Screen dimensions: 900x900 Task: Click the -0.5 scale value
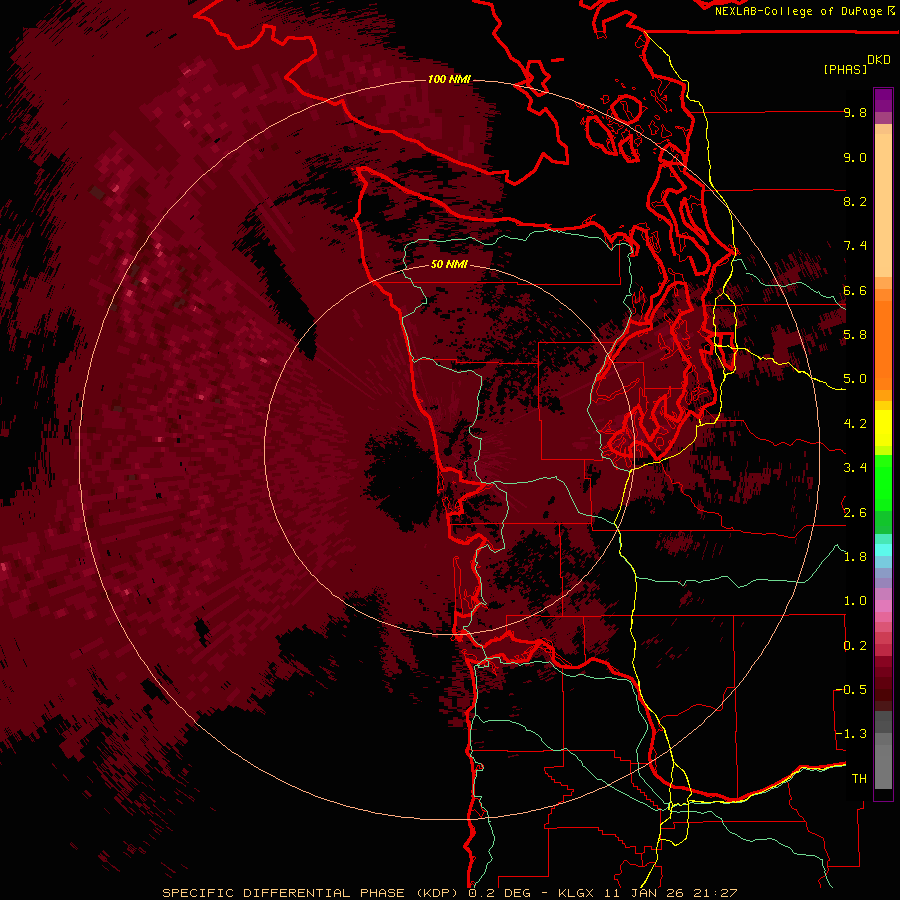click(x=852, y=690)
